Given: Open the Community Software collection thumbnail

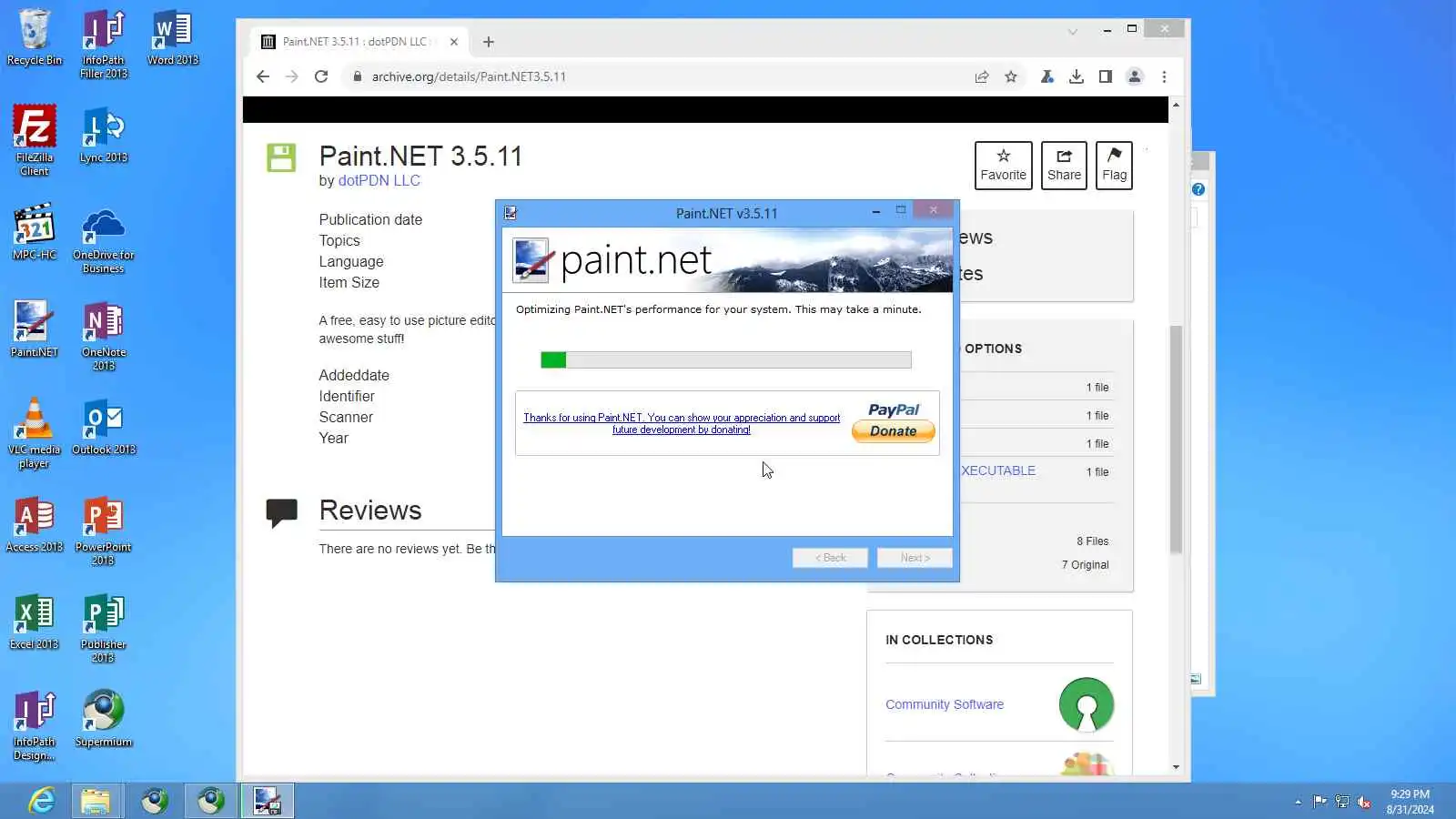Looking at the screenshot, I should click(1087, 704).
